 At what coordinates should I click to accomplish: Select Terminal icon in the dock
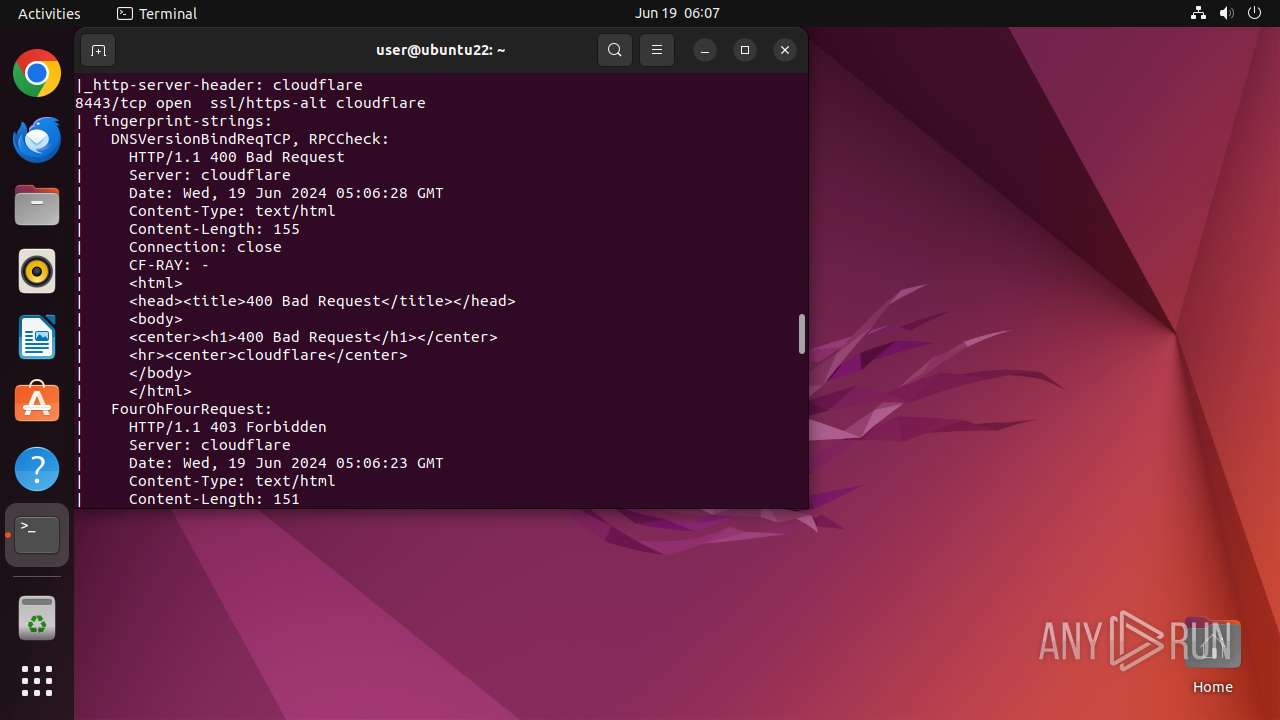tap(37, 535)
